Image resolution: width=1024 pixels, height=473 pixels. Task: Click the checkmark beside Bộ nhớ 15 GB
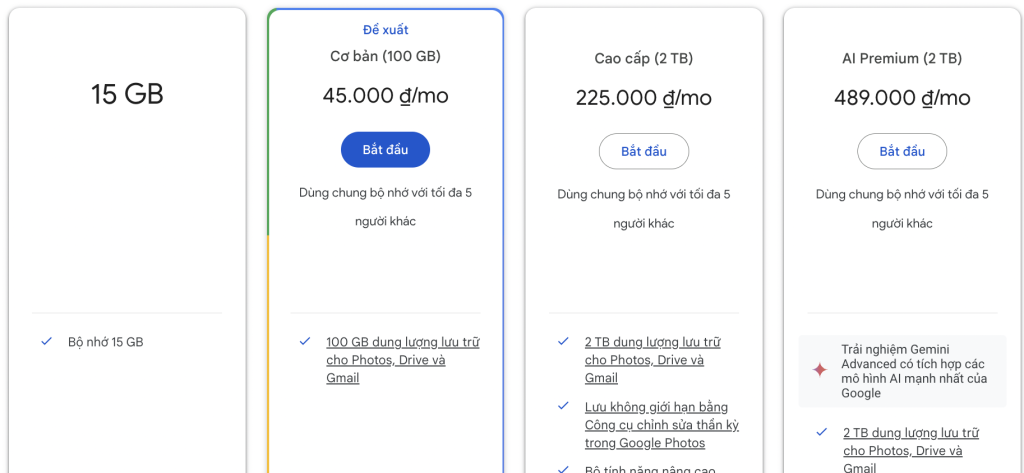pyautogui.click(x=46, y=341)
